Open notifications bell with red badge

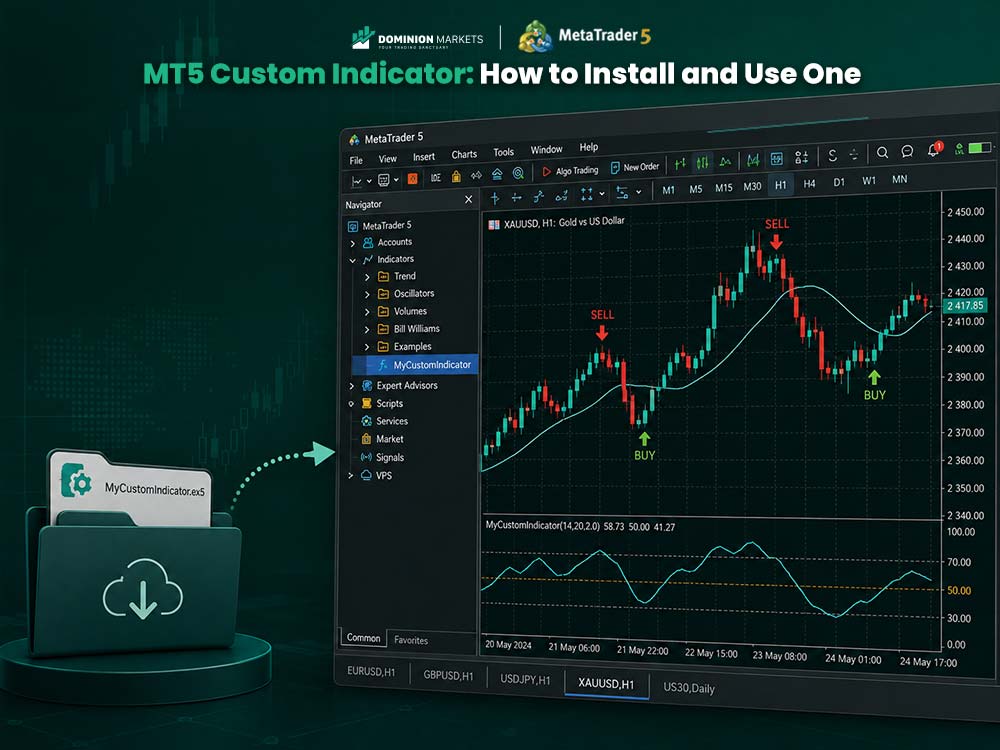tap(934, 149)
